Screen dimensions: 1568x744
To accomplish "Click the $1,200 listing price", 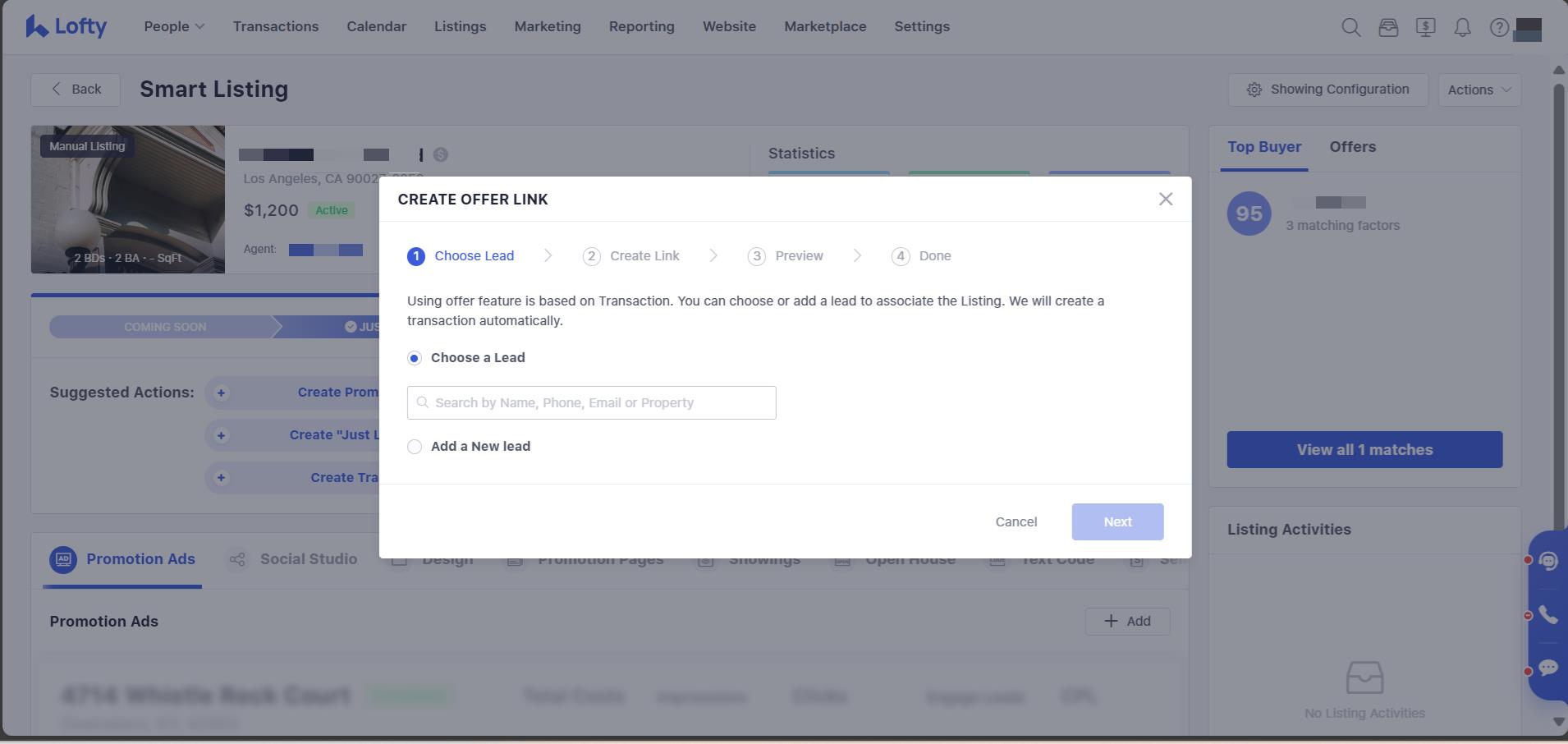I will pyautogui.click(x=271, y=210).
